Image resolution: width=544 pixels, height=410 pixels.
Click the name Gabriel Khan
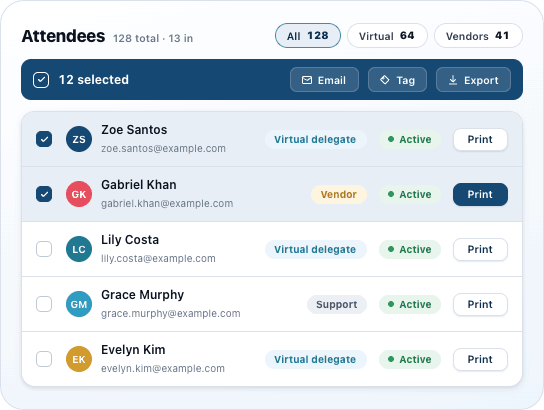pyautogui.click(x=139, y=185)
